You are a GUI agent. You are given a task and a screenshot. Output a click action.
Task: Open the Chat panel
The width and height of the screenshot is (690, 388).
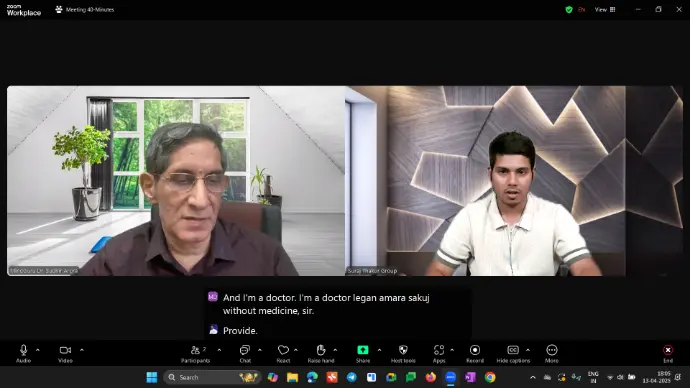coord(245,353)
